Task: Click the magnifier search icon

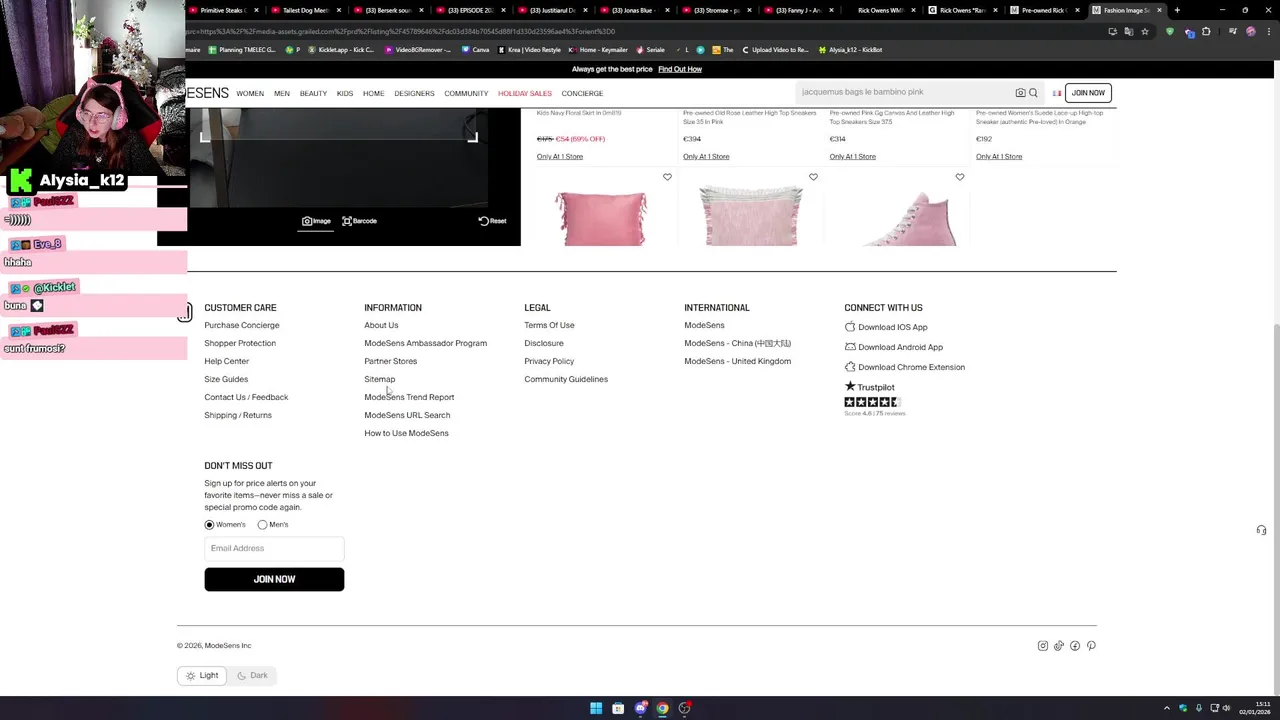Action: click(x=1033, y=93)
